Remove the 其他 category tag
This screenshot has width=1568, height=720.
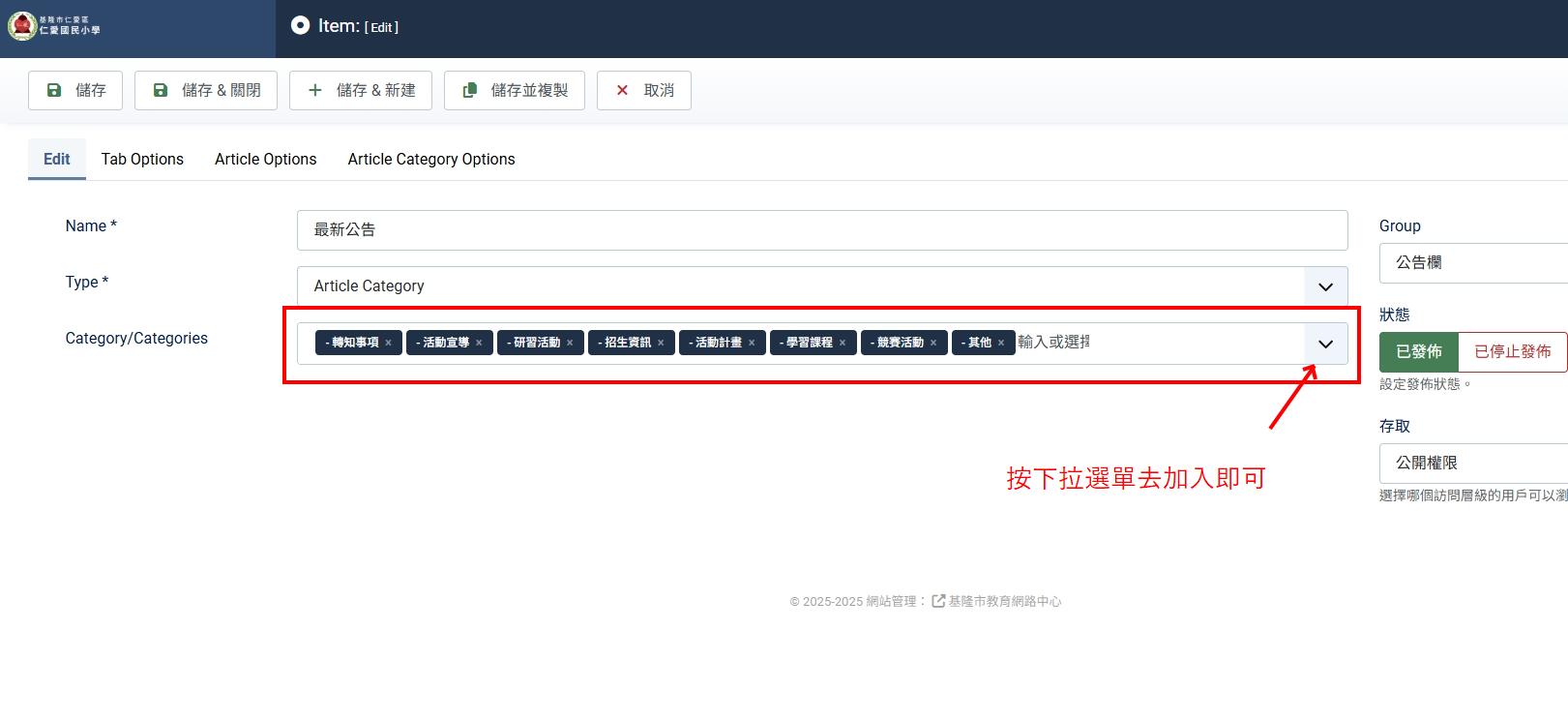click(x=1001, y=343)
